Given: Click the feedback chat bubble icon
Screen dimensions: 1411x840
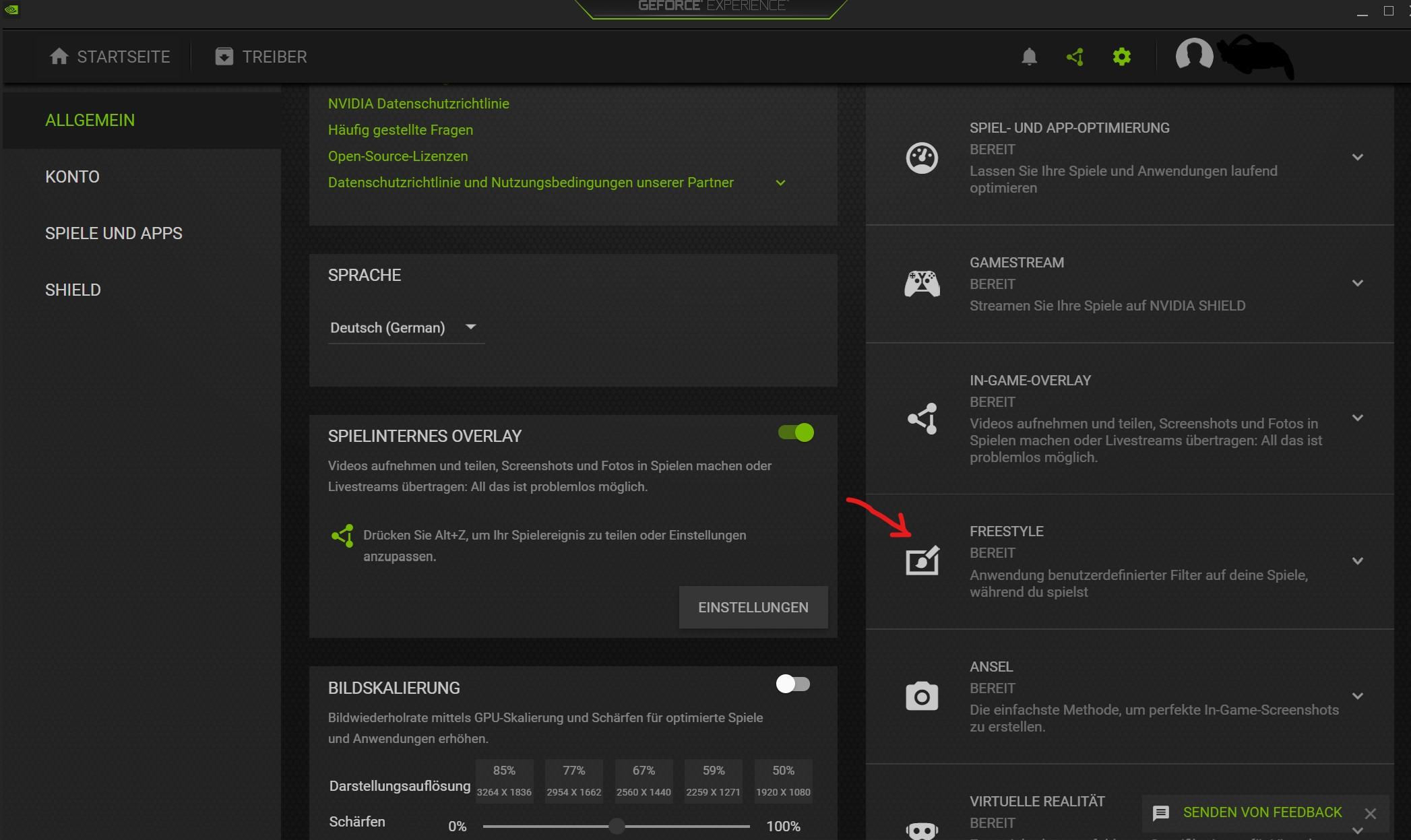Looking at the screenshot, I should pos(1160,813).
